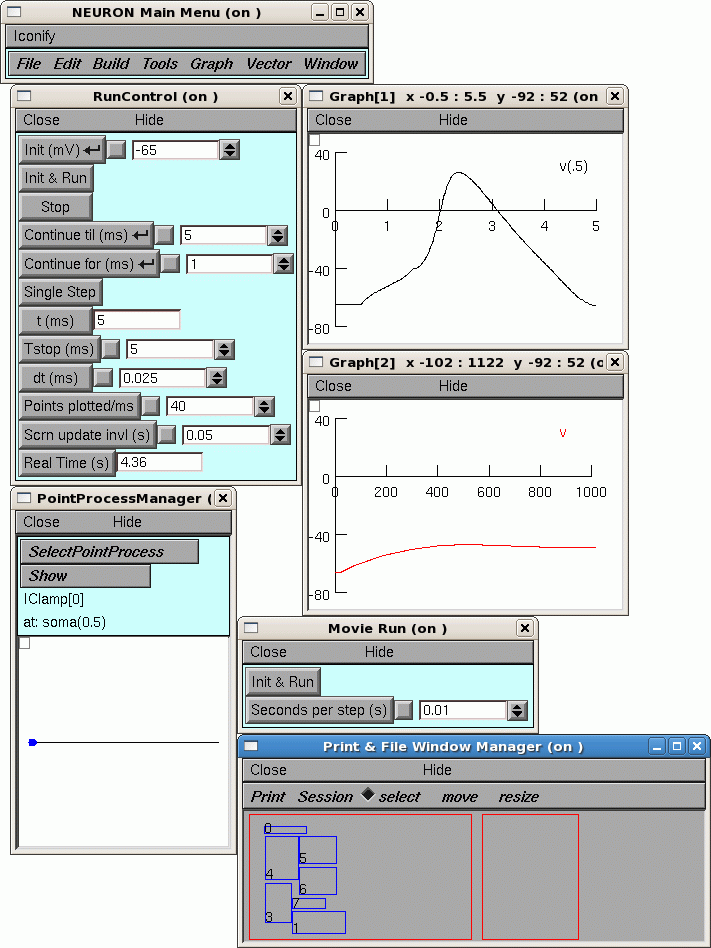Click the dt field showing 0.025
This screenshot has width=711, height=948.
point(162,378)
